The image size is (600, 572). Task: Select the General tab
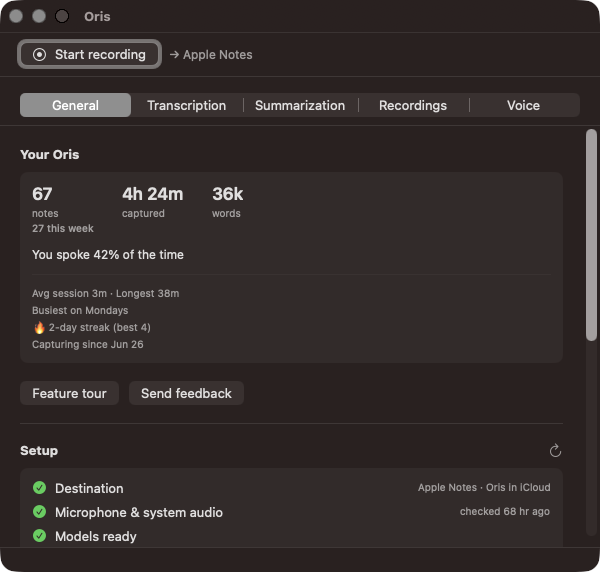tap(75, 105)
